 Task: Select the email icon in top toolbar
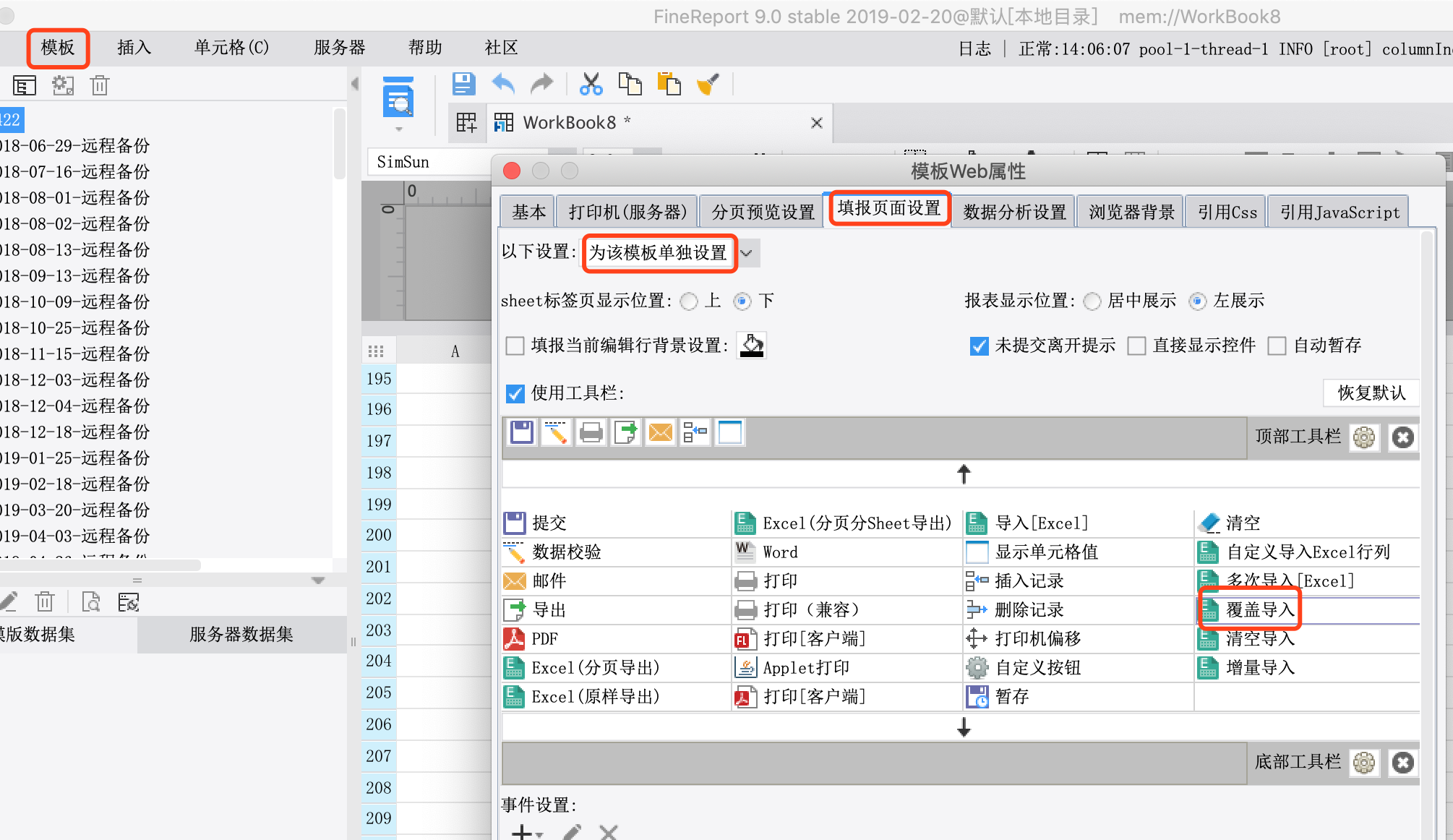661,433
